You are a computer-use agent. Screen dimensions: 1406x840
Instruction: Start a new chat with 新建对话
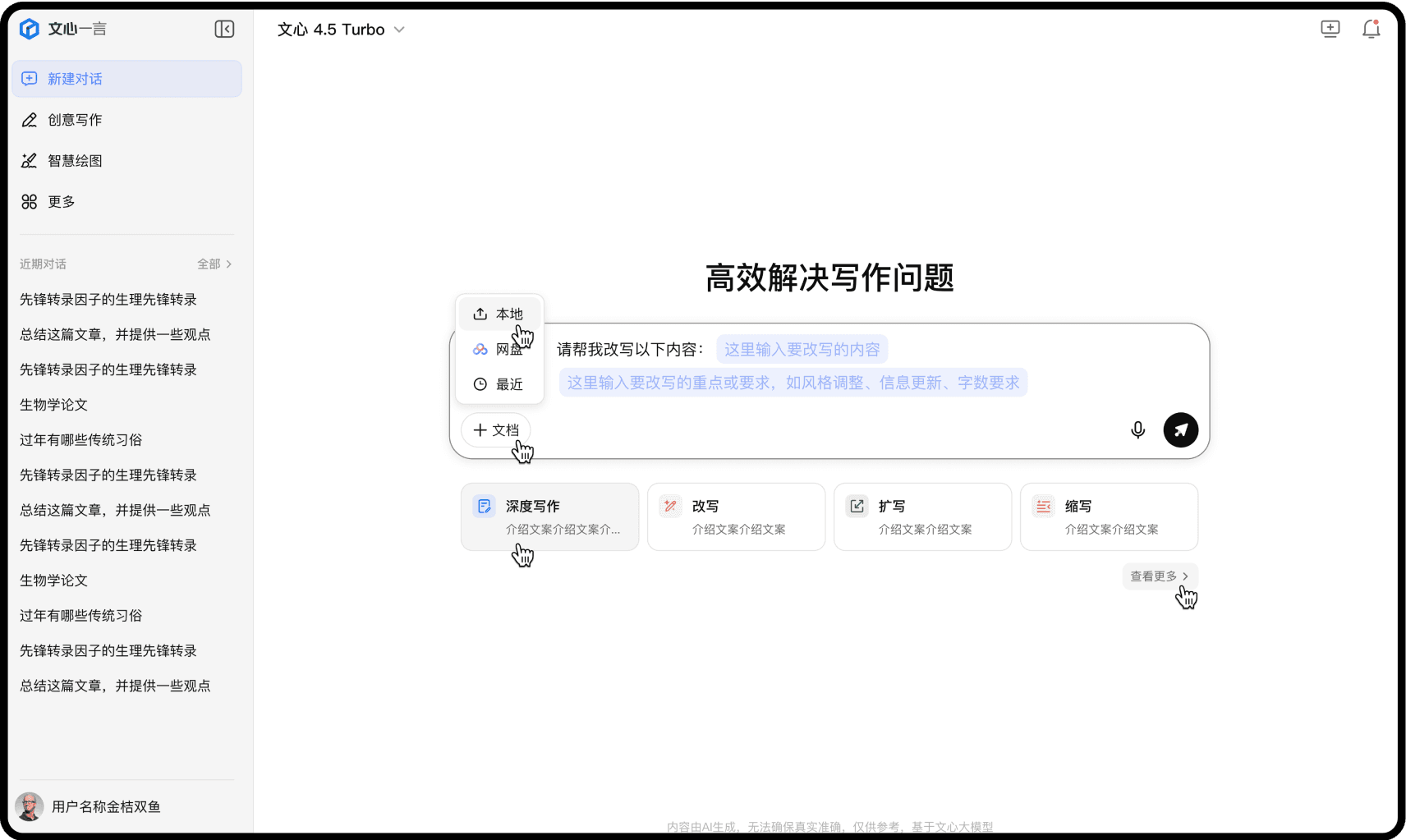coord(126,79)
